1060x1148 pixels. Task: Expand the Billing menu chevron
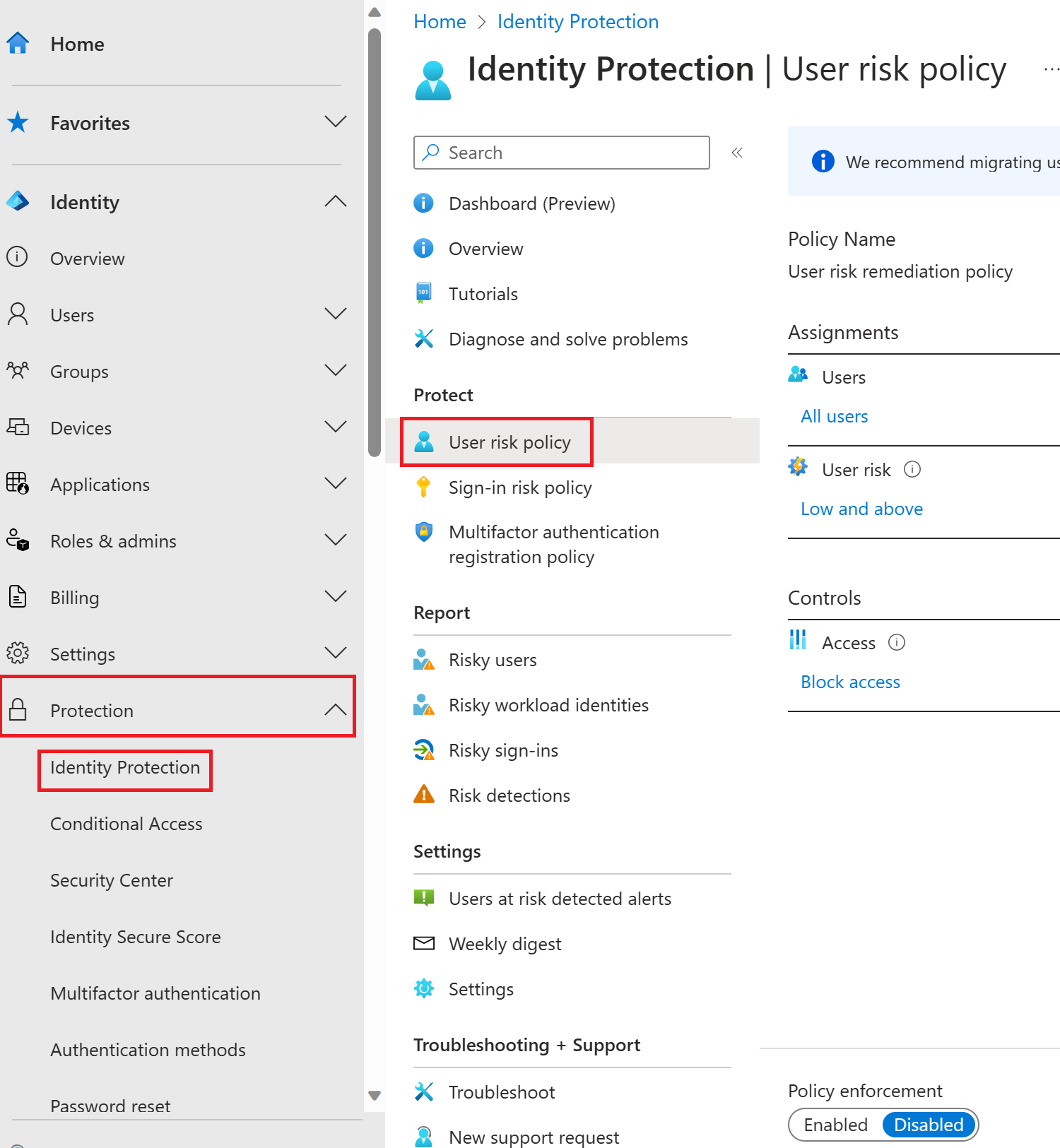335,596
